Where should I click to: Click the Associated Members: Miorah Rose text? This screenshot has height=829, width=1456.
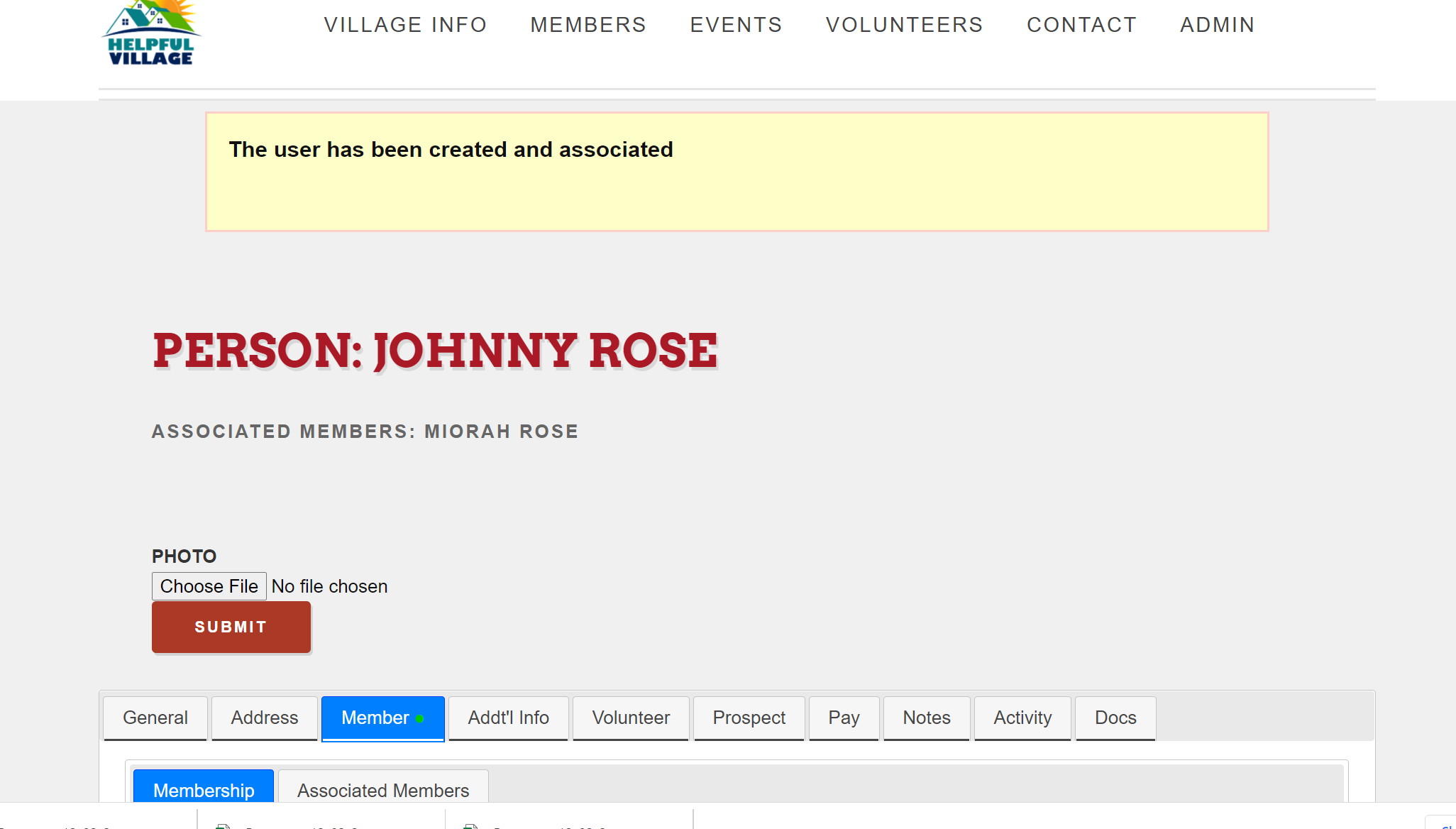(x=365, y=432)
